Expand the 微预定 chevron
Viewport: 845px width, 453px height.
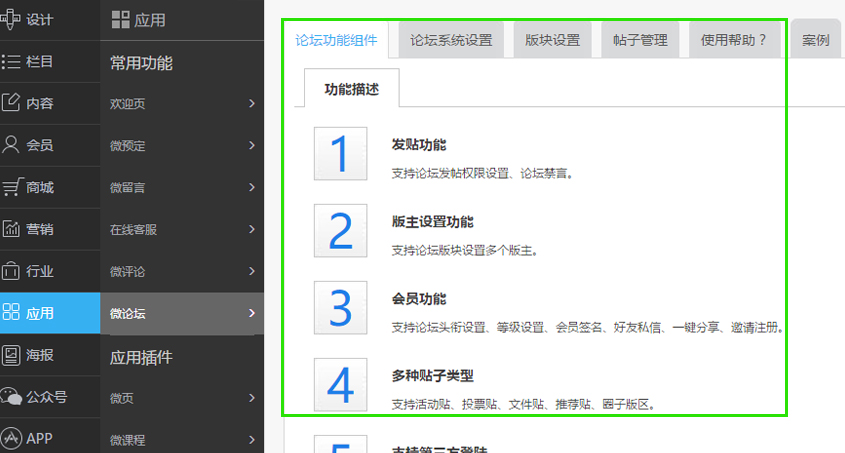251,145
